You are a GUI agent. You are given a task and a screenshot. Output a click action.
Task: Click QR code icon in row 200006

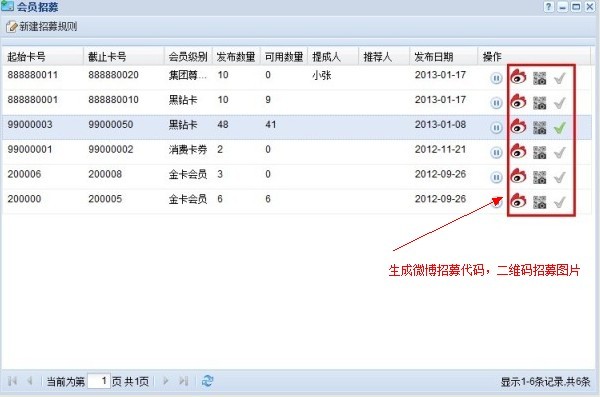(540, 177)
